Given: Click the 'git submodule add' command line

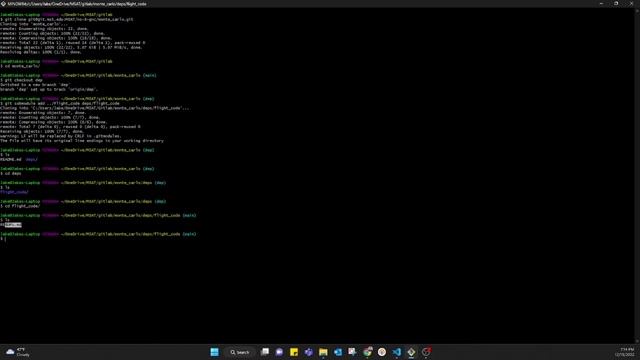Looking at the screenshot, I should pos(60,104).
